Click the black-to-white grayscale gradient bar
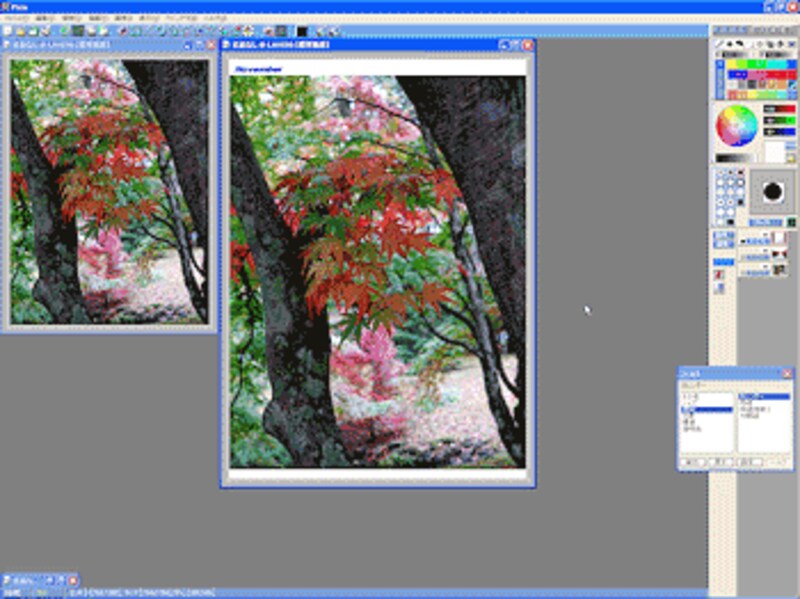800x599 pixels. click(x=735, y=158)
